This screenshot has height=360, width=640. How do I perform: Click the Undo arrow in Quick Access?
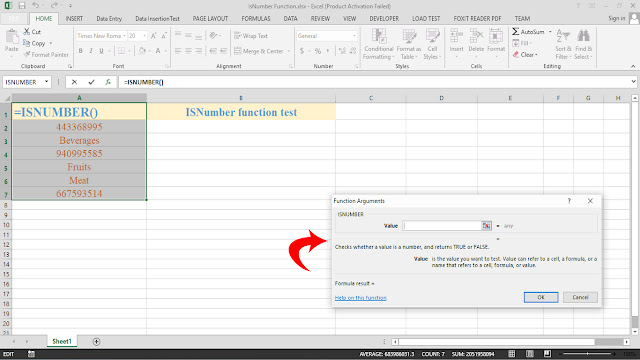pos(36,6)
